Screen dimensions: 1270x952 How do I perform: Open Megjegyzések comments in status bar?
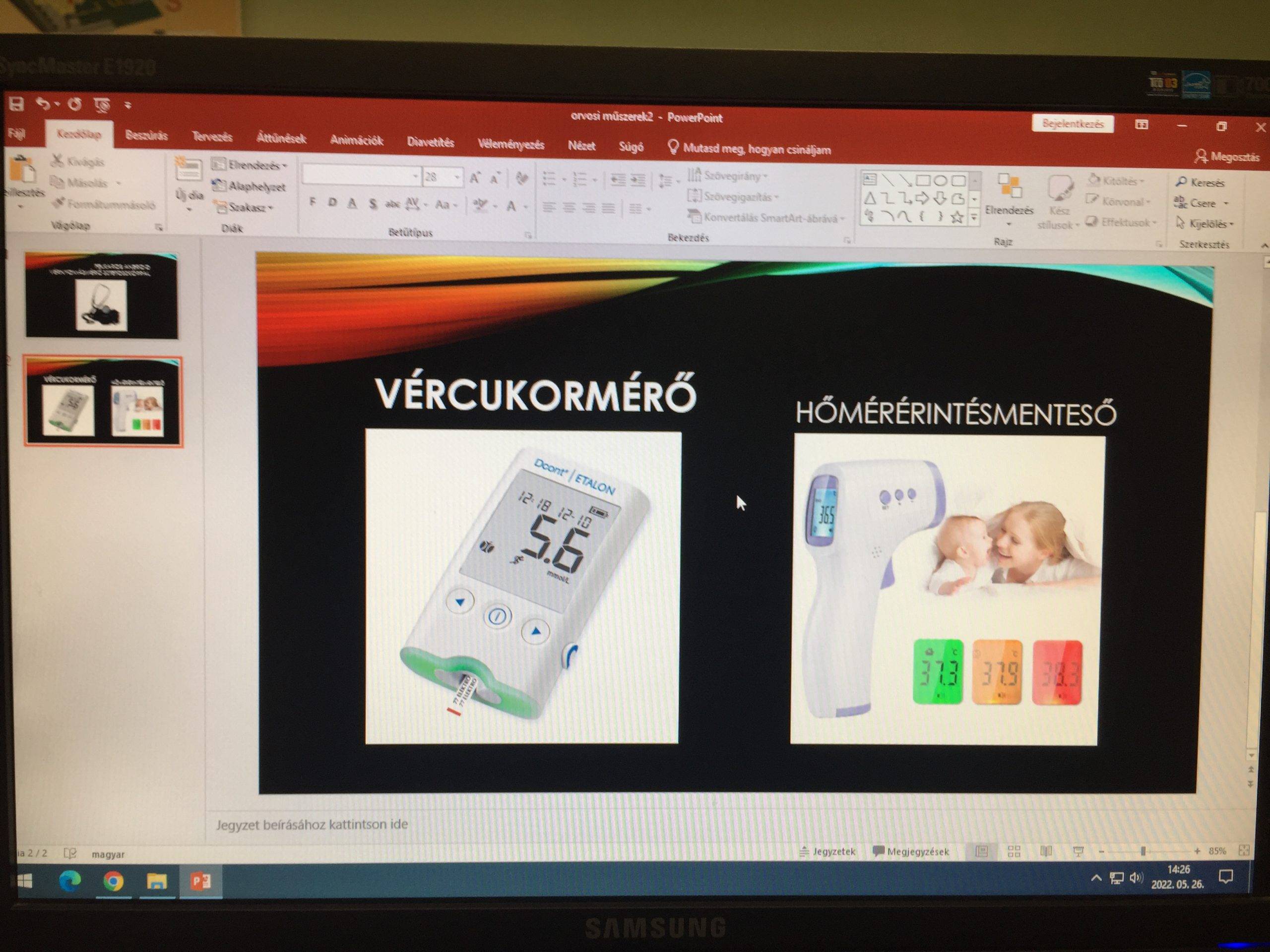point(911,851)
